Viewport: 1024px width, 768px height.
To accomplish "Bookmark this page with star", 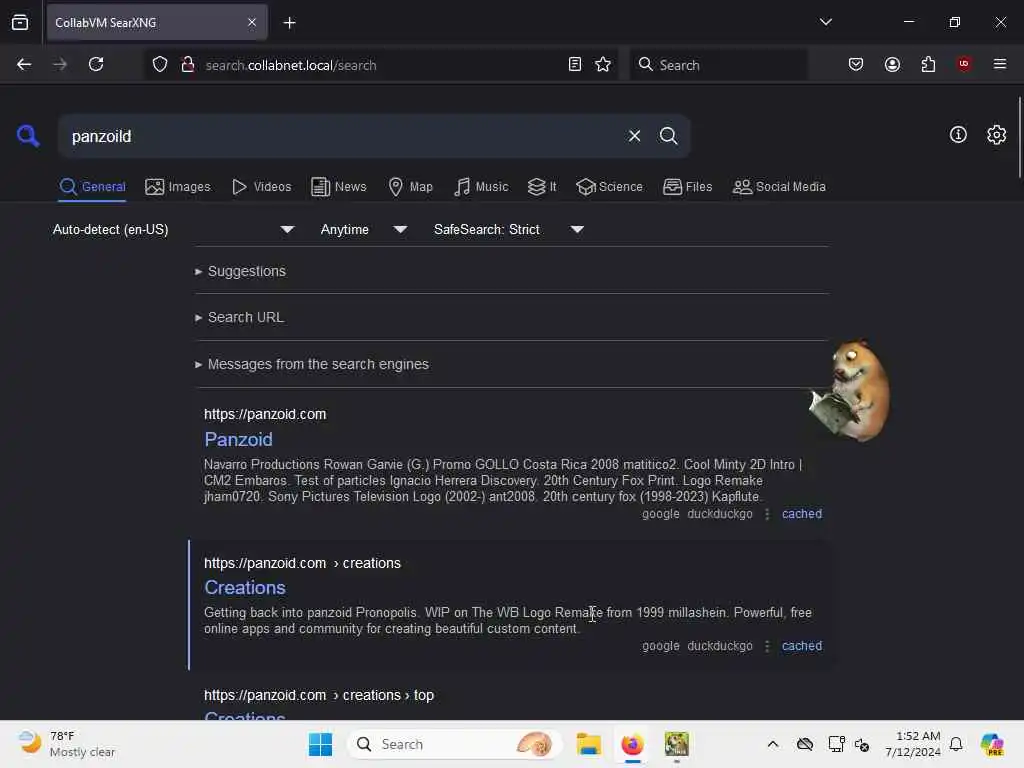I will (603, 64).
